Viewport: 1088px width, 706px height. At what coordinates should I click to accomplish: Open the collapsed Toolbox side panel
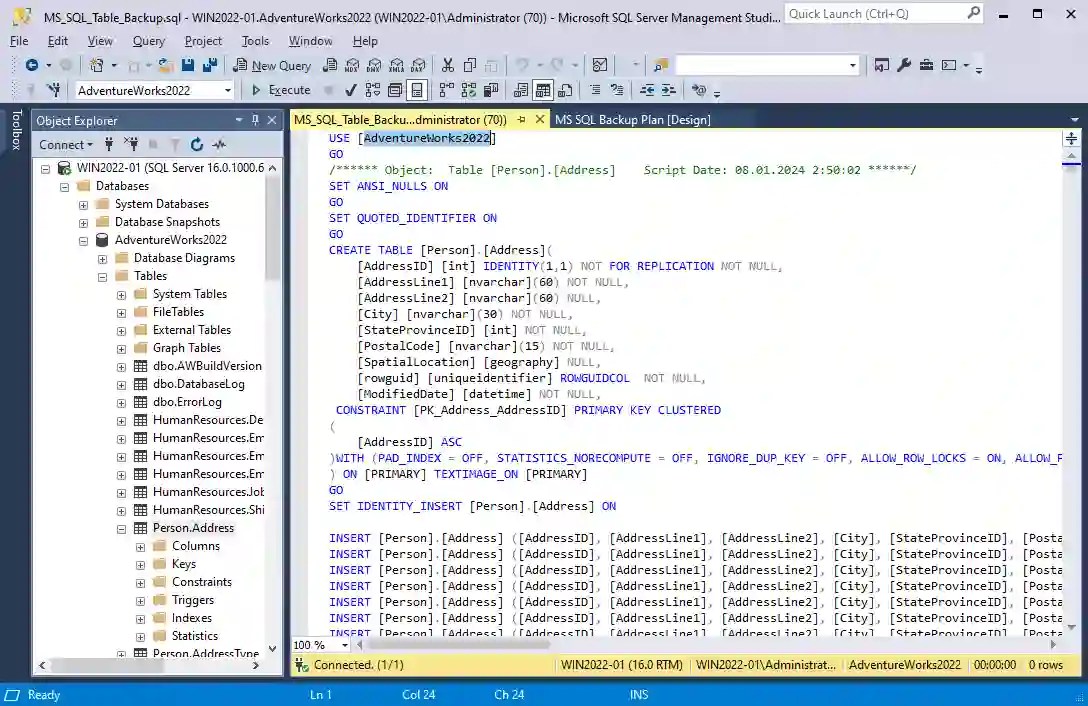point(16,130)
